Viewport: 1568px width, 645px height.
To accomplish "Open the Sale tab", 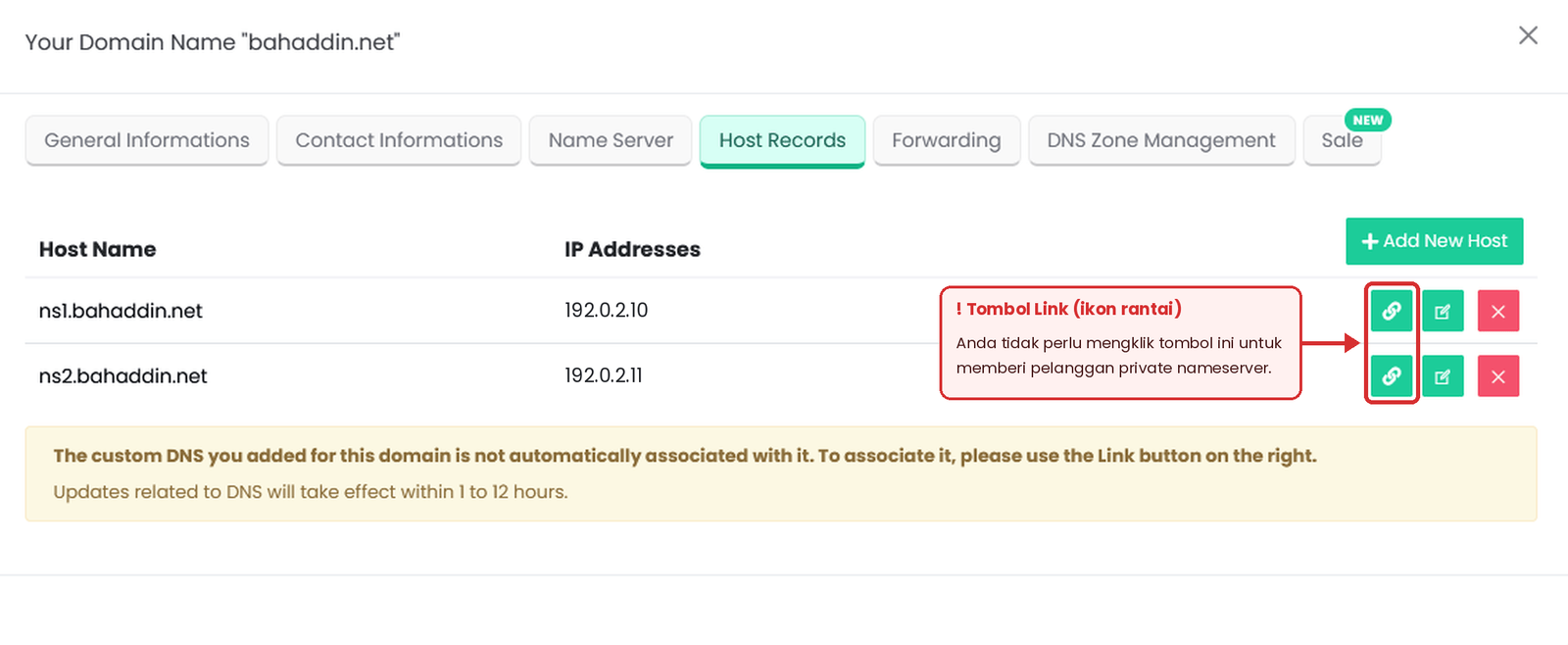I will [1342, 140].
